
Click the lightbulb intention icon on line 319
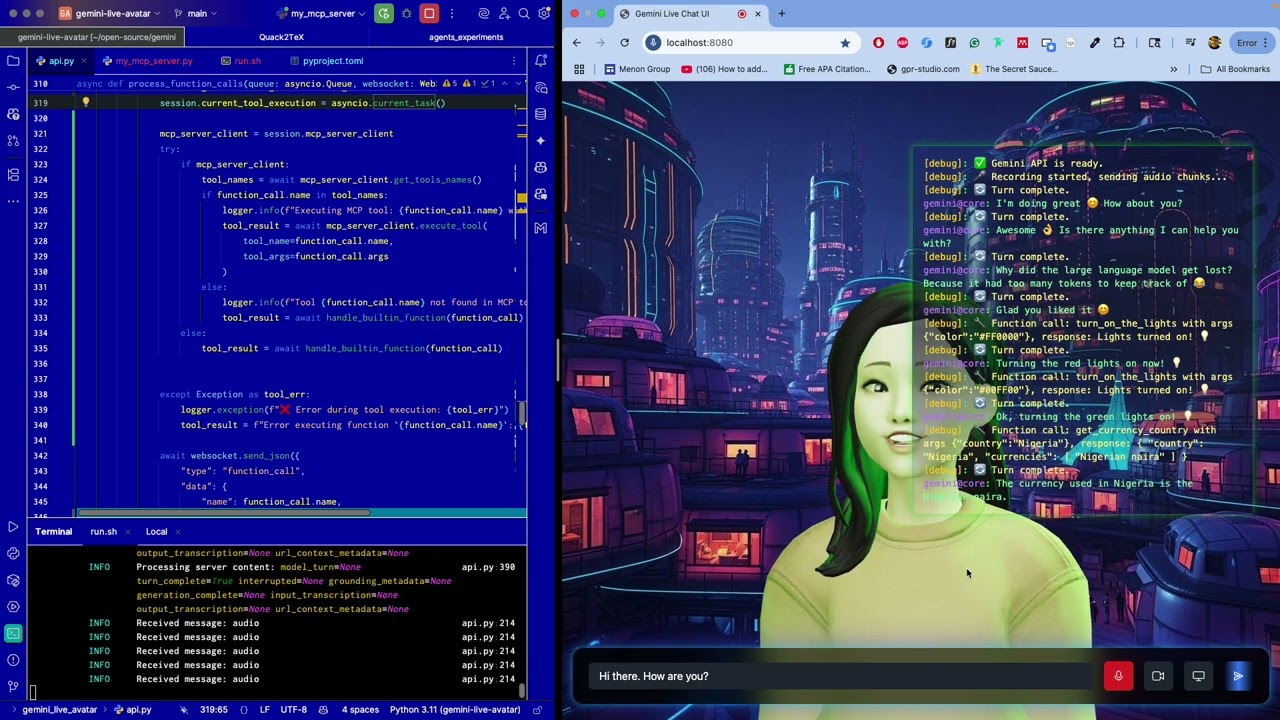tap(86, 102)
